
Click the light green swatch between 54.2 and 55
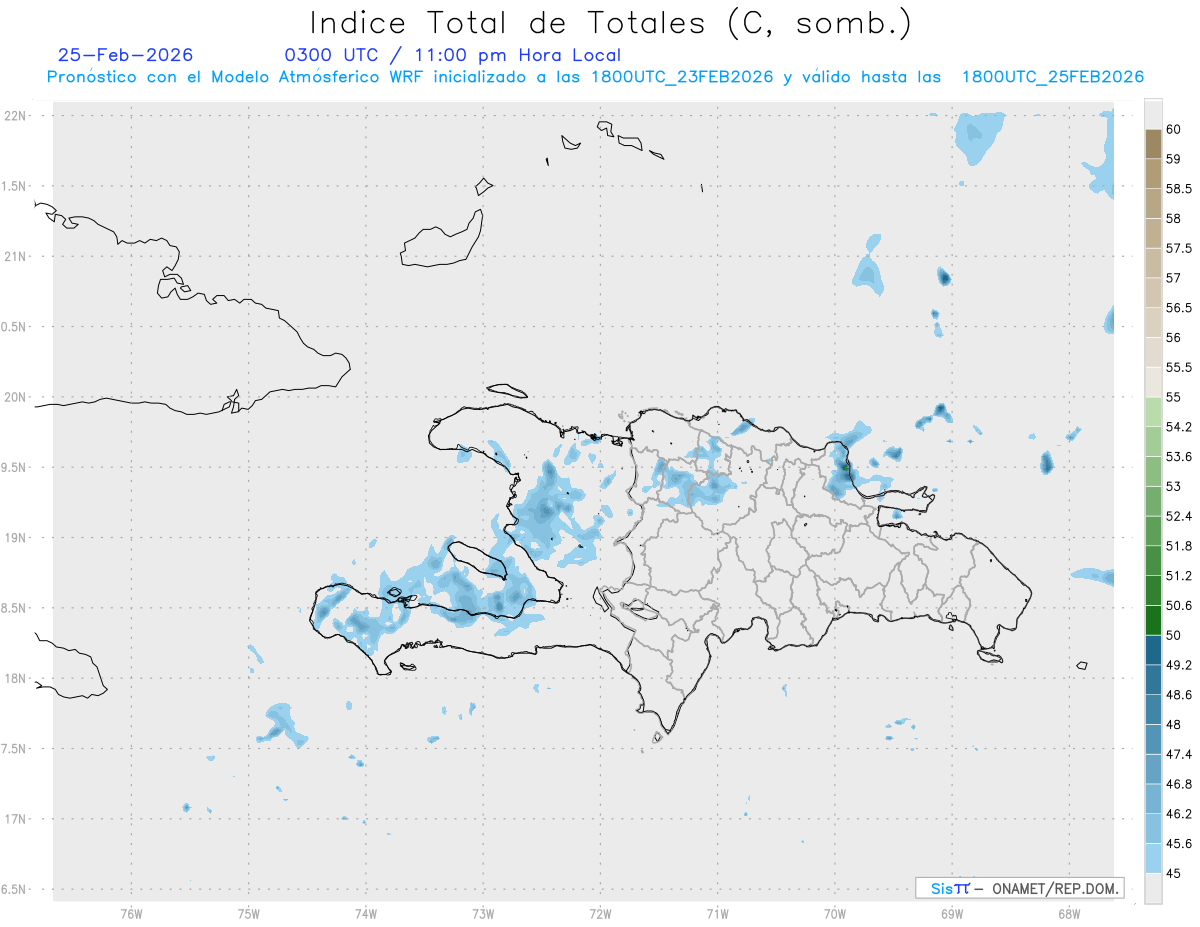click(x=1153, y=412)
